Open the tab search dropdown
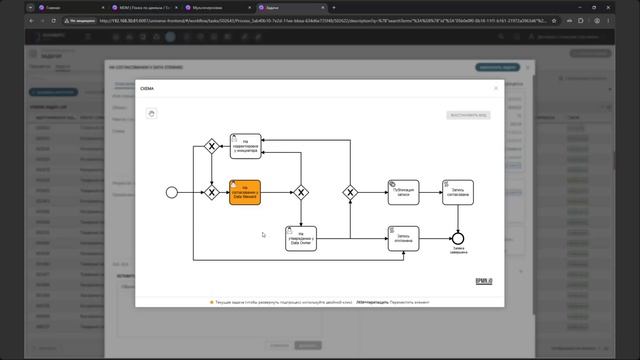 point(30,7)
